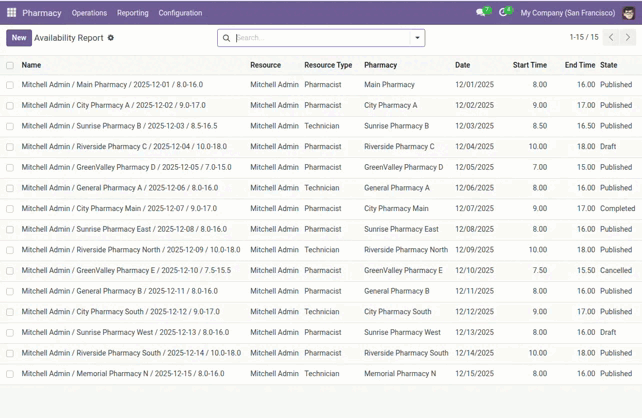
Task: Sort by the End Time column header
Action: click(580, 65)
